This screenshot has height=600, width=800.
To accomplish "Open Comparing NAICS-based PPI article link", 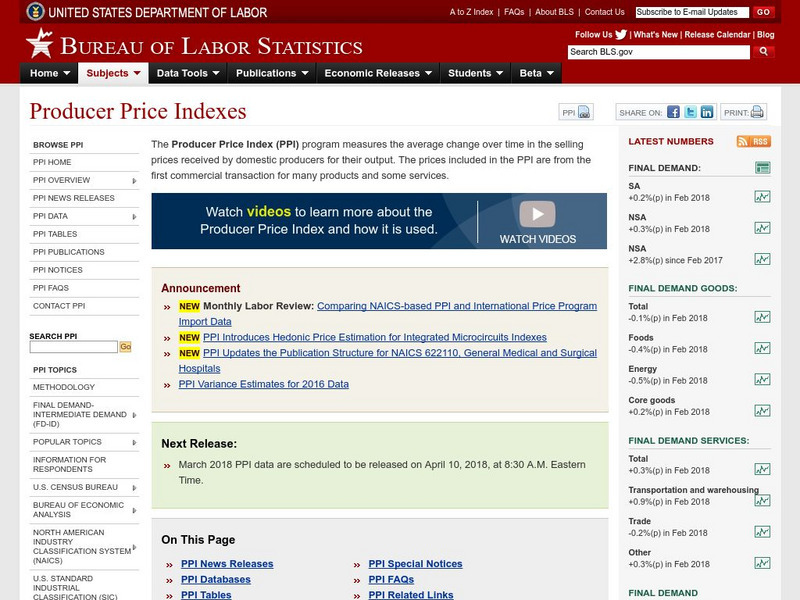I will pyautogui.click(x=457, y=306).
